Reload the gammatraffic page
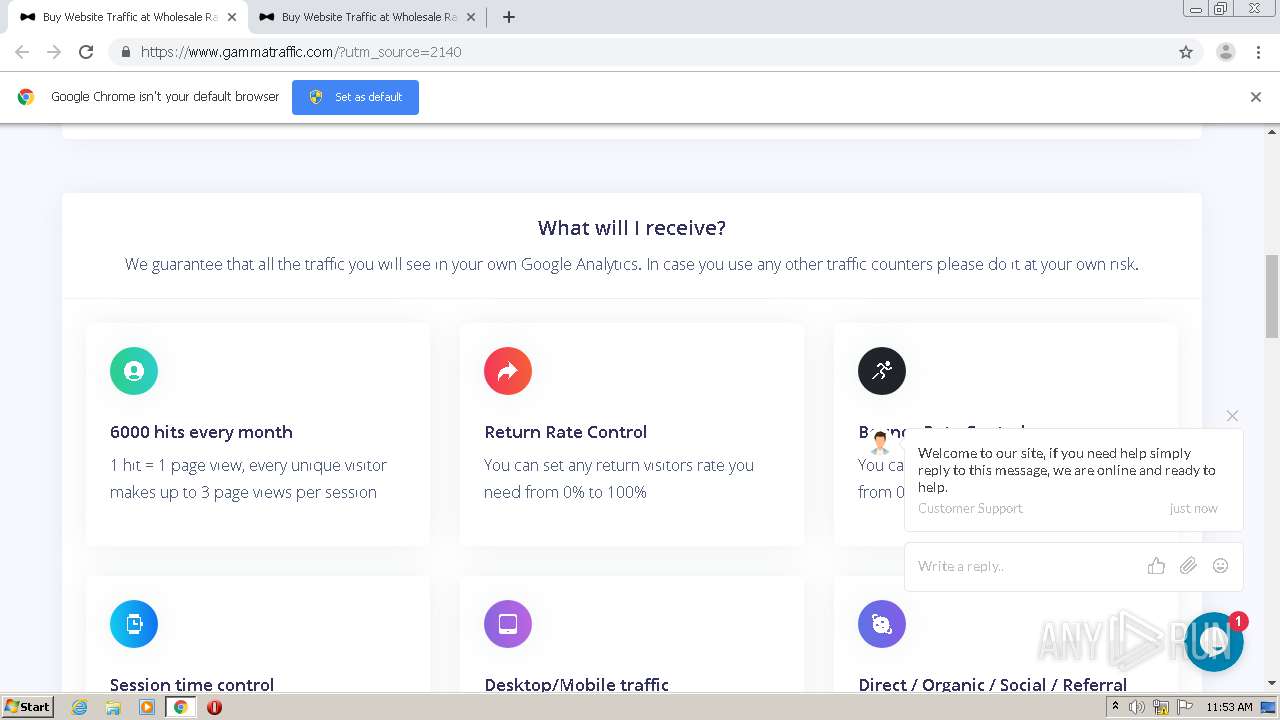This screenshot has height=720, width=1280. (x=86, y=52)
